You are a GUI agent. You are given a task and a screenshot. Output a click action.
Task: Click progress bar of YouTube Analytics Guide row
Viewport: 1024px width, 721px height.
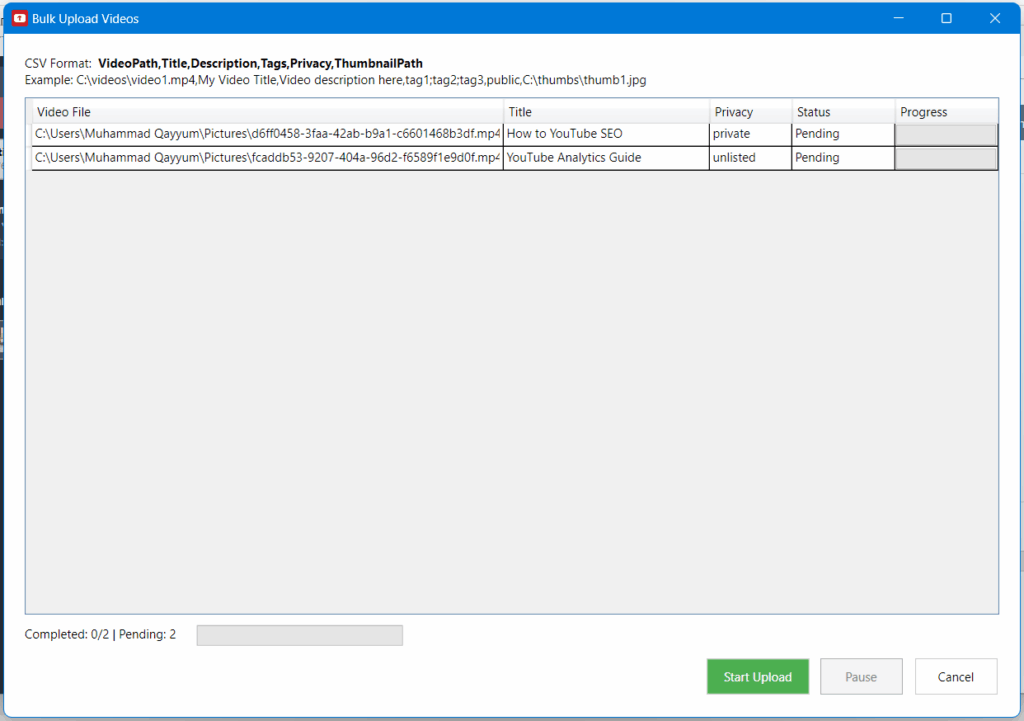[946, 159]
